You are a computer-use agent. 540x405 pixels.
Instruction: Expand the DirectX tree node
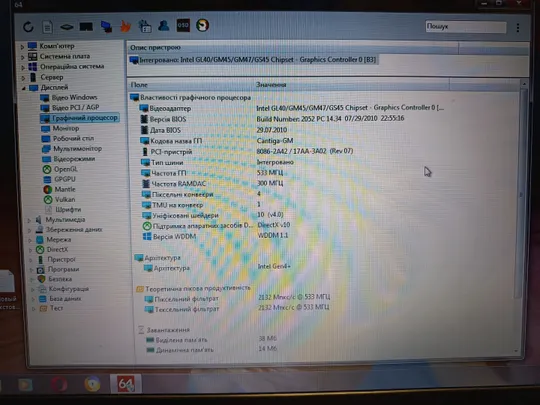[x=30, y=250]
